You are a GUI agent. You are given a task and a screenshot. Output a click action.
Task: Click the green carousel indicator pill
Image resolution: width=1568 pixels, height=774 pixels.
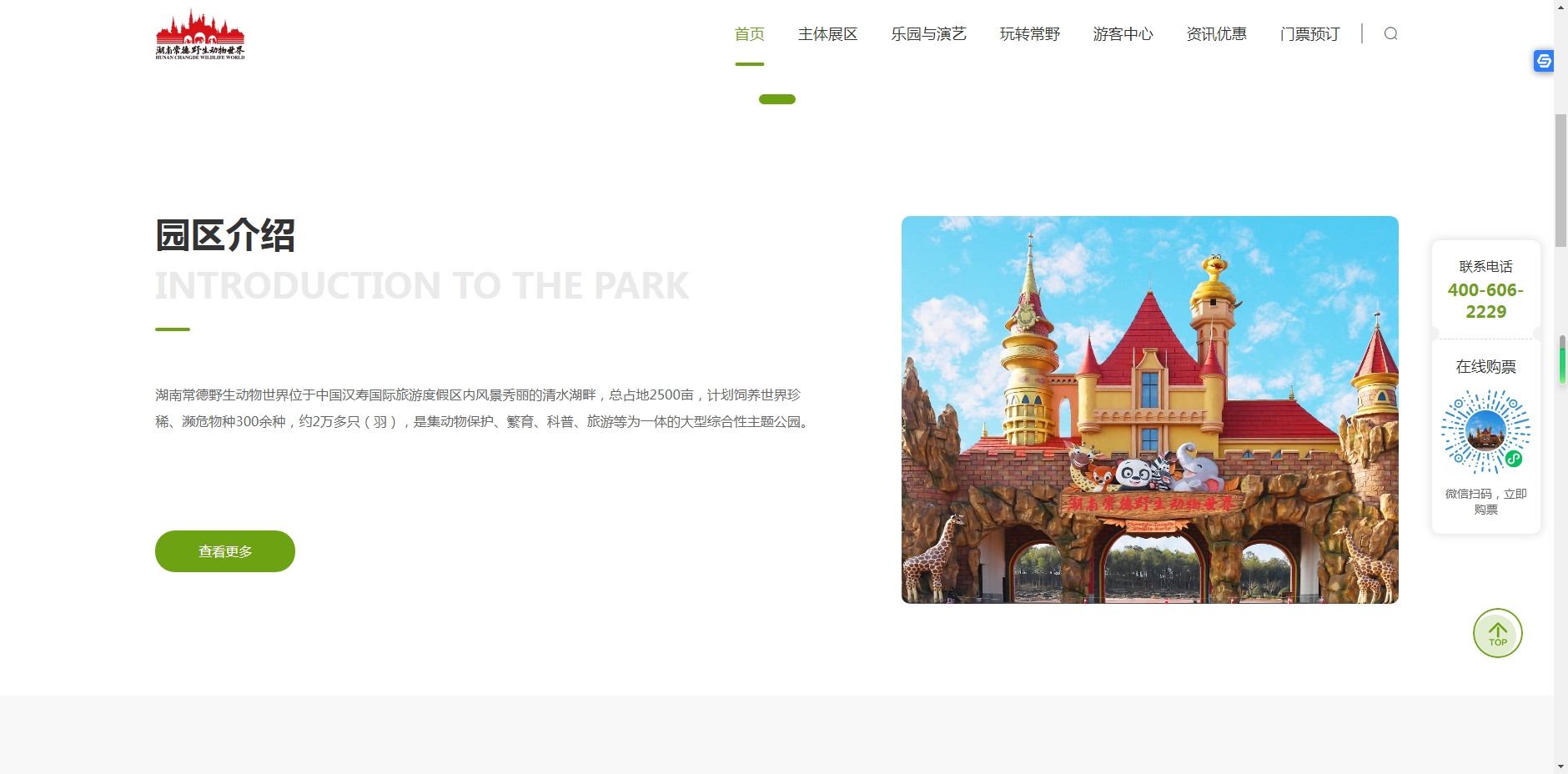click(776, 99)
